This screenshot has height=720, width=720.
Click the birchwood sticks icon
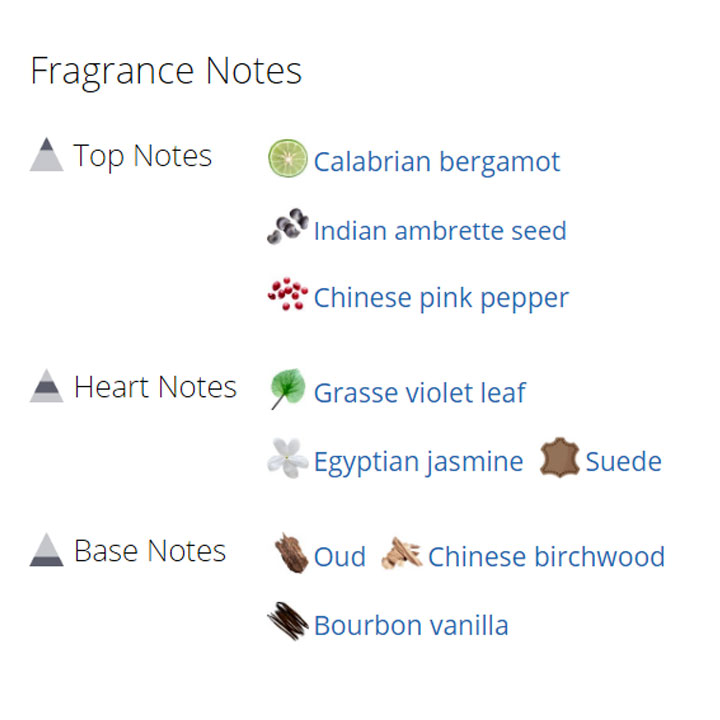[402, 553]
